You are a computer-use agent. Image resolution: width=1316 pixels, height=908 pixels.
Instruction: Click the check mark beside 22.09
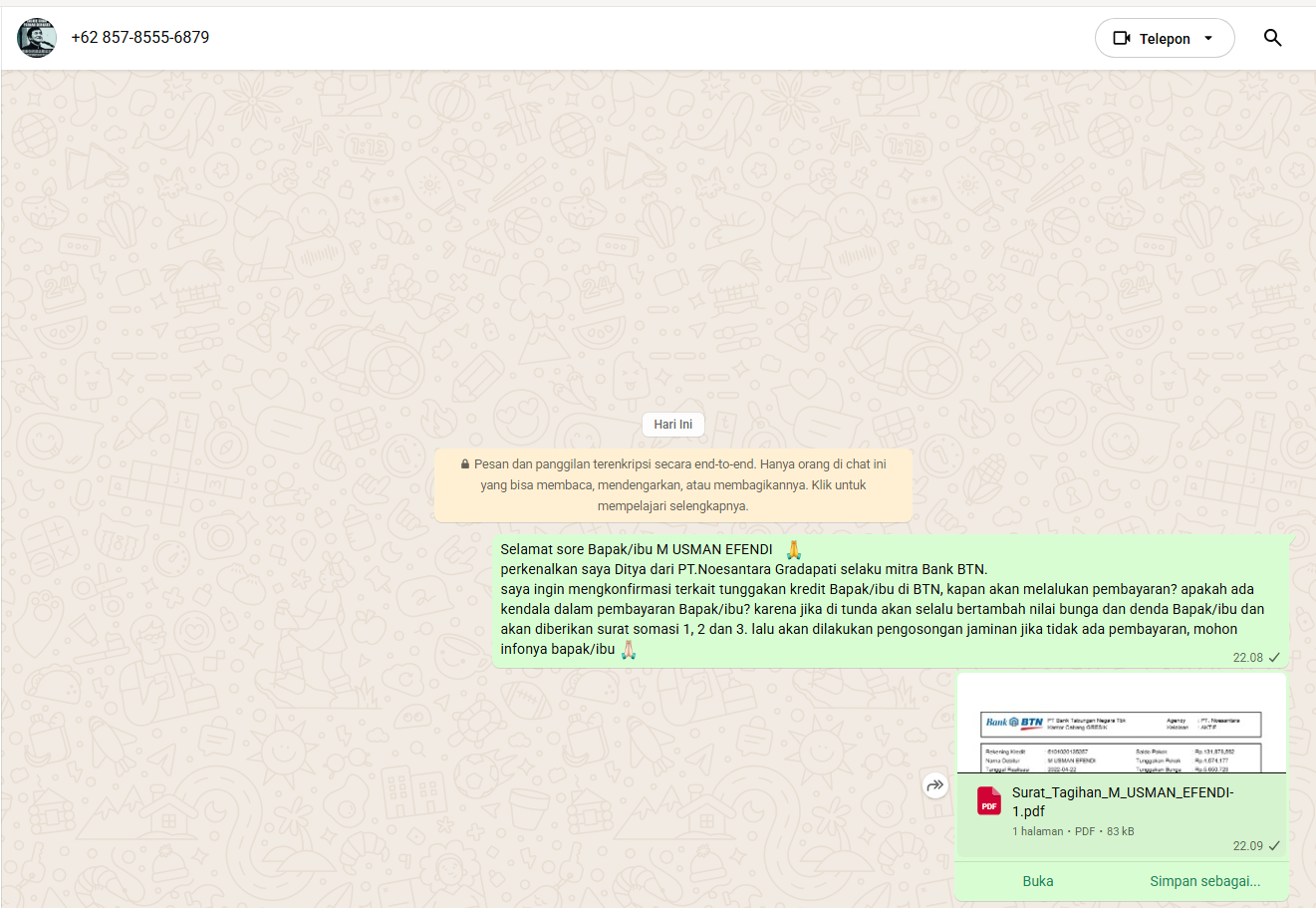click(1274, 846)
